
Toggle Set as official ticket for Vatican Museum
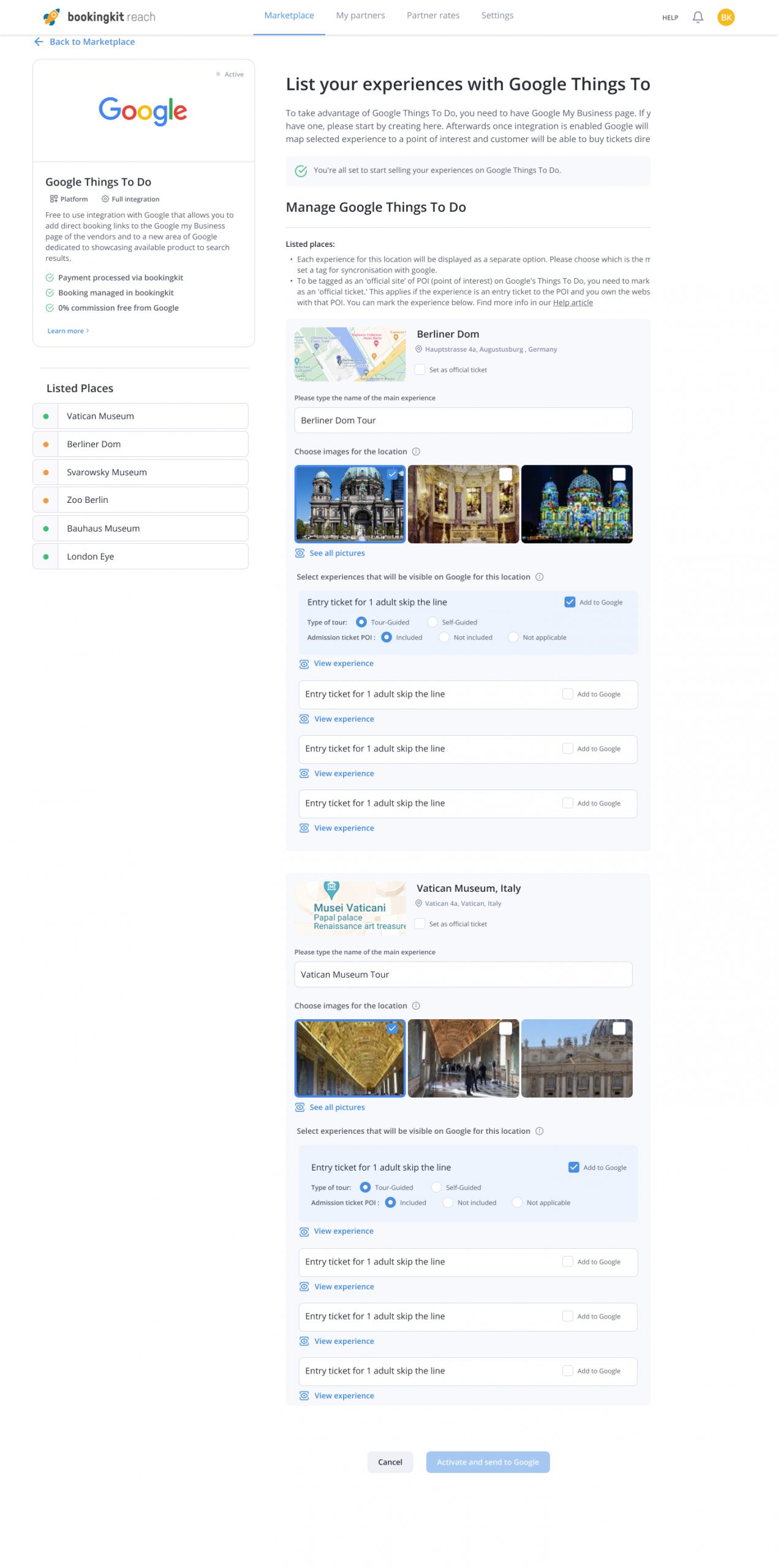click(x=420, y=924)
